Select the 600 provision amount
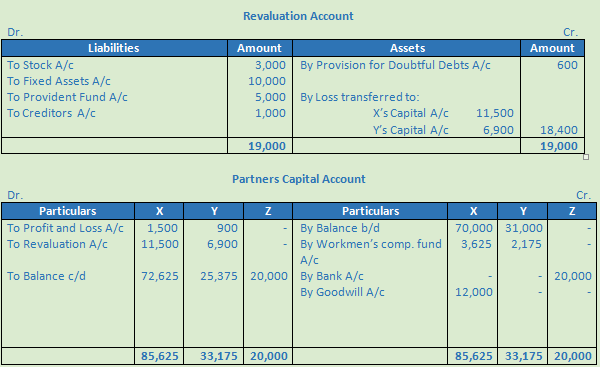The height and width of the screenshot is (367, 600). 567,65
